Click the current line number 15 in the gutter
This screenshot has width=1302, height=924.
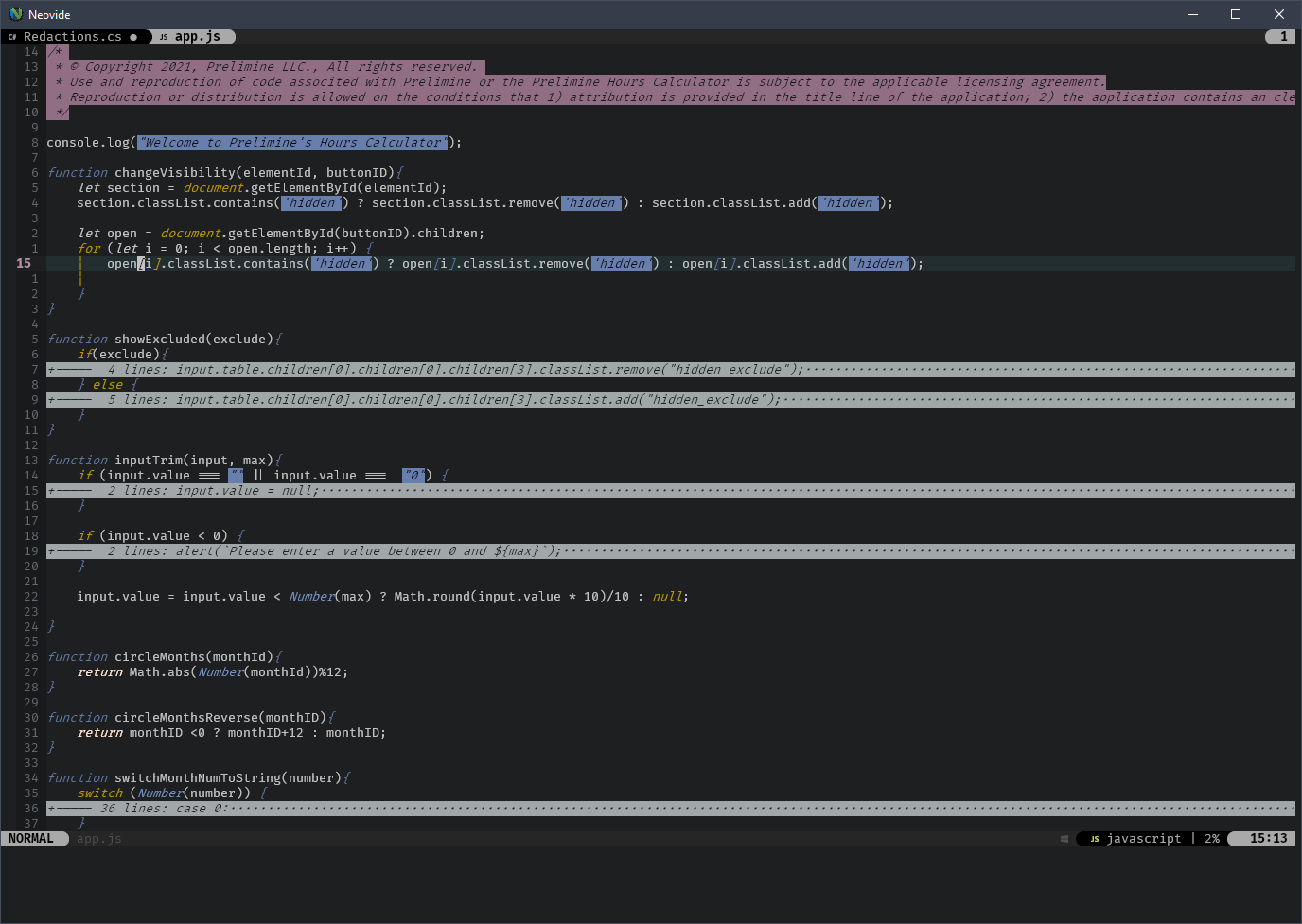point(24,264)
